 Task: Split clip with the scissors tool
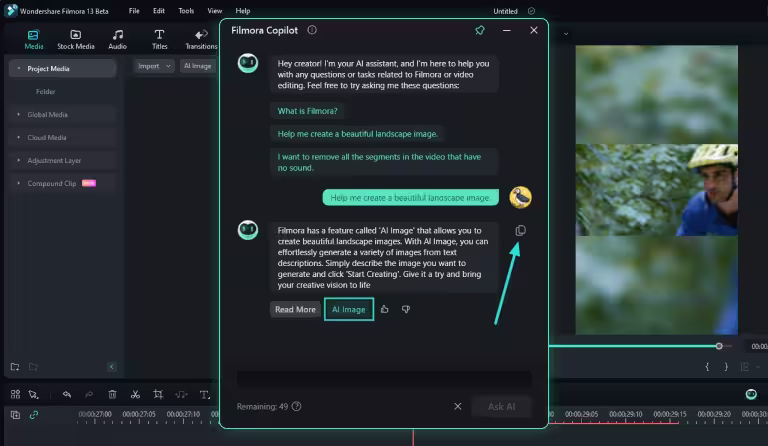click(x=135, y=394)
